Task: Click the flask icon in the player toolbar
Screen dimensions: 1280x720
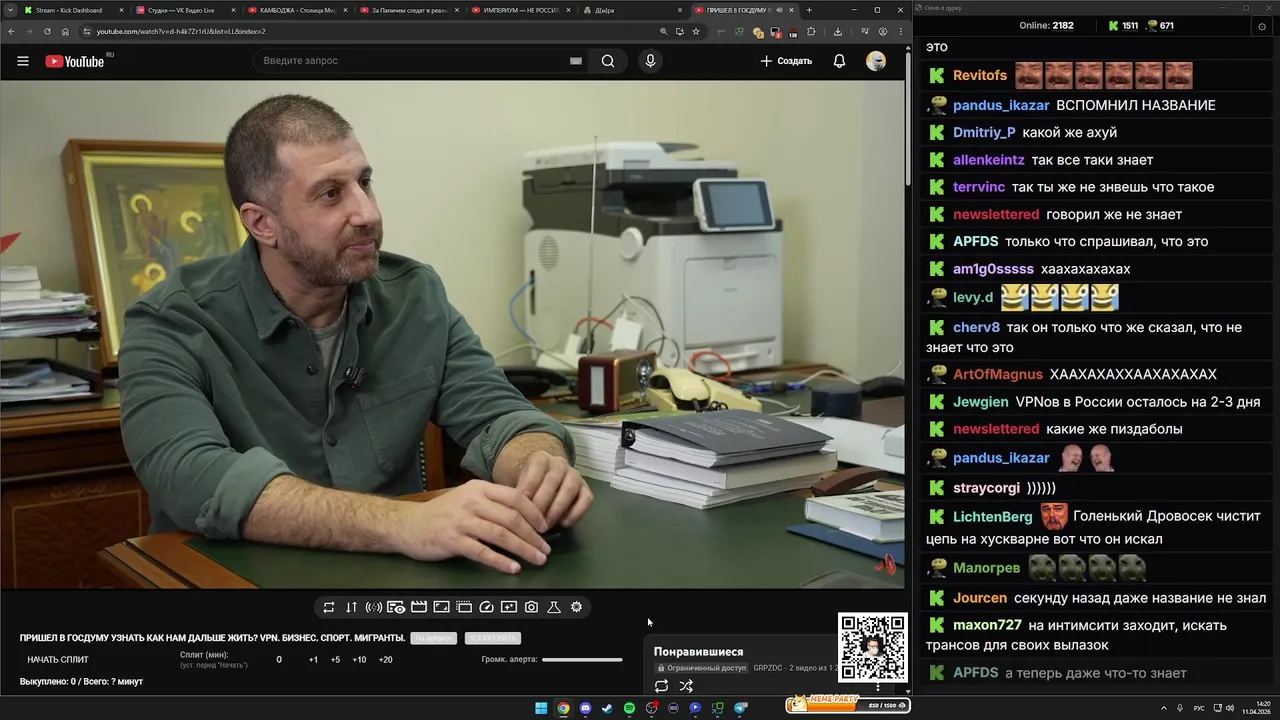Action: click(554, 607)
